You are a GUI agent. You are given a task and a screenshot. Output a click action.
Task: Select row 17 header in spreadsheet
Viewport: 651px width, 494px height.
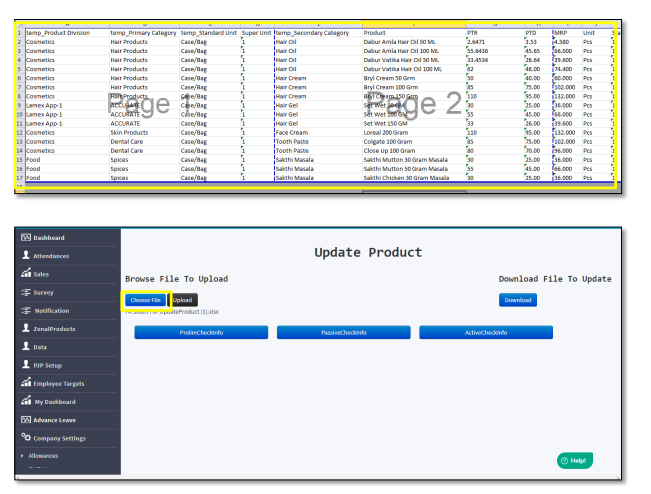[x=20, y=178]
